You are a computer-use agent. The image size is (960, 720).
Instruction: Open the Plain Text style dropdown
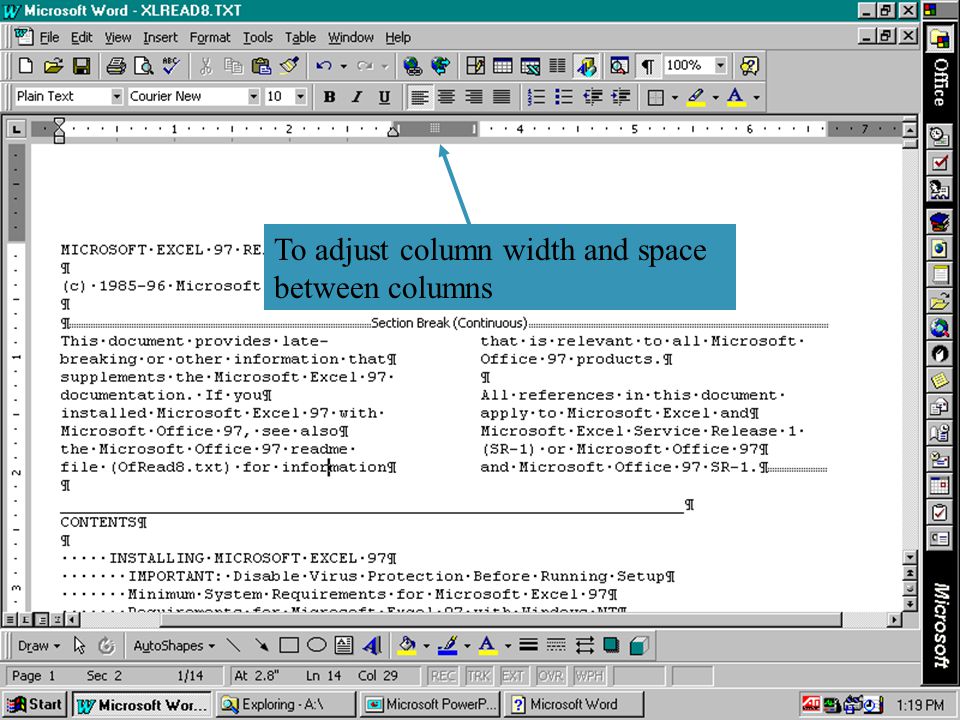click(117, 97)
